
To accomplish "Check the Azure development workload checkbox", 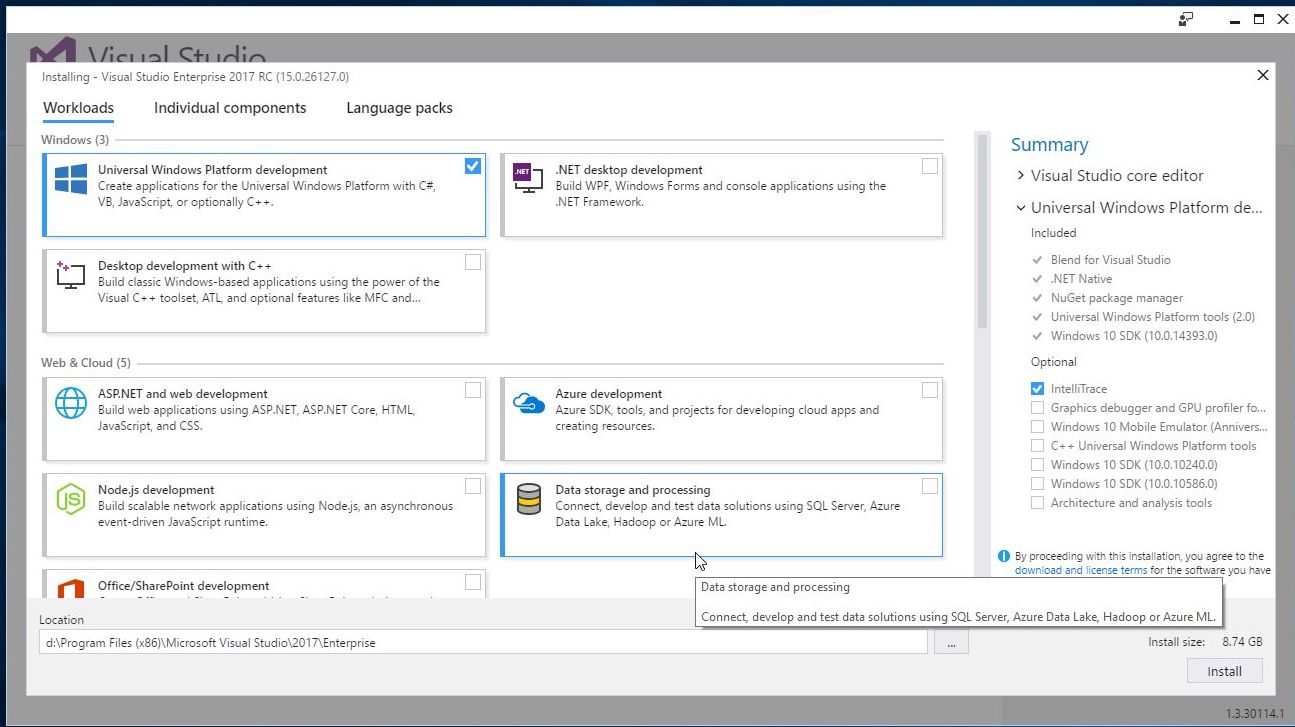I will [x=930, y=390].
